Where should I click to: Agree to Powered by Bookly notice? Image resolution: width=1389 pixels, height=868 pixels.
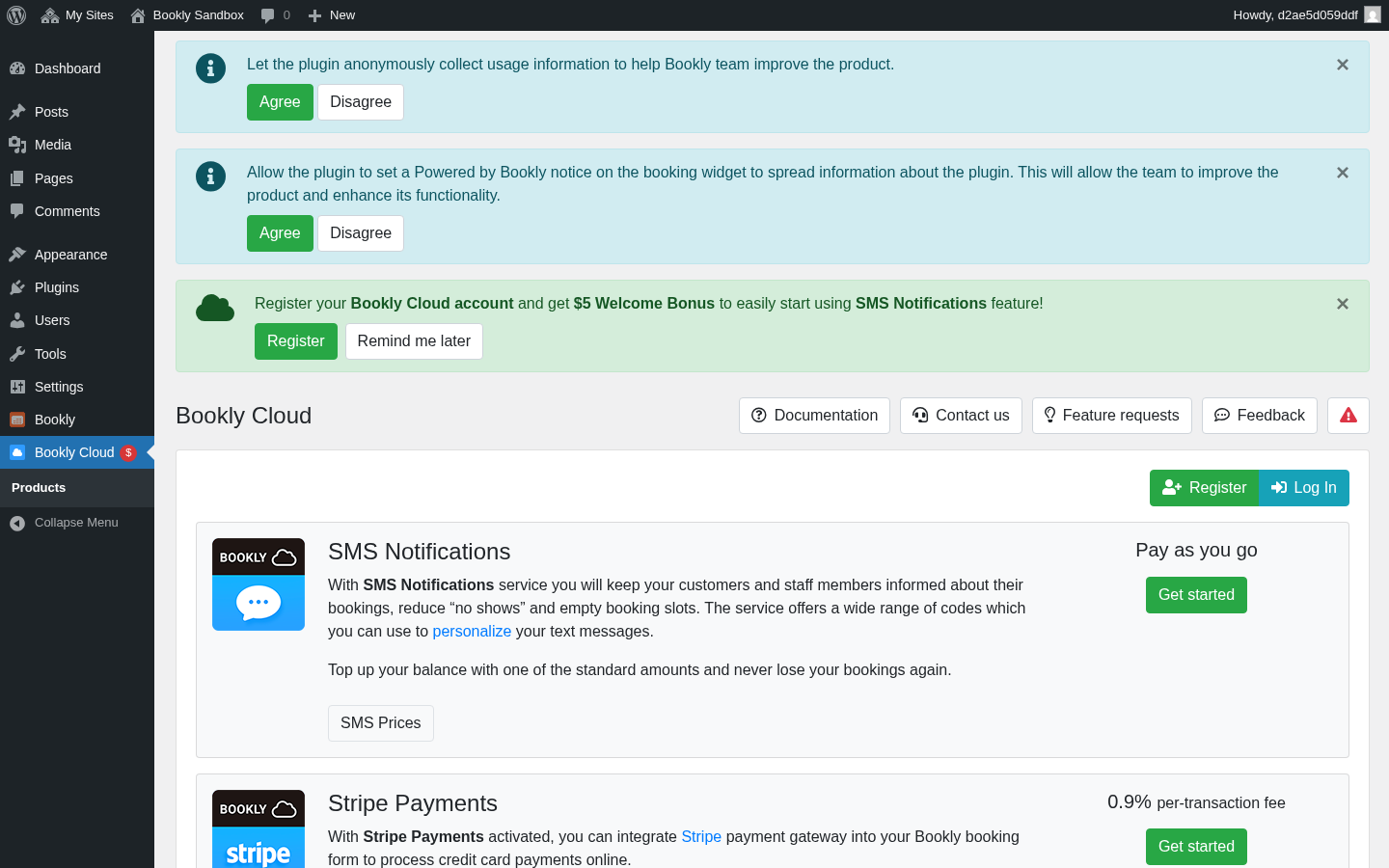click(x=280, y=233)
